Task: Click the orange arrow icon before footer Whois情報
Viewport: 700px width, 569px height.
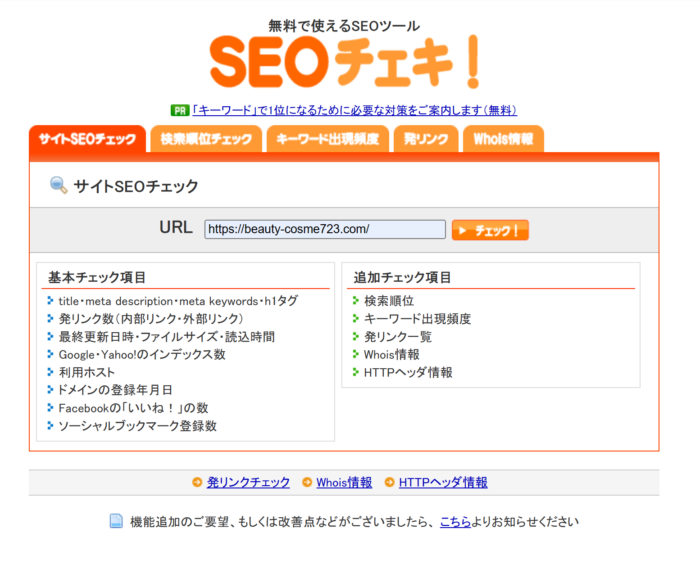Action: click(307, 482)
